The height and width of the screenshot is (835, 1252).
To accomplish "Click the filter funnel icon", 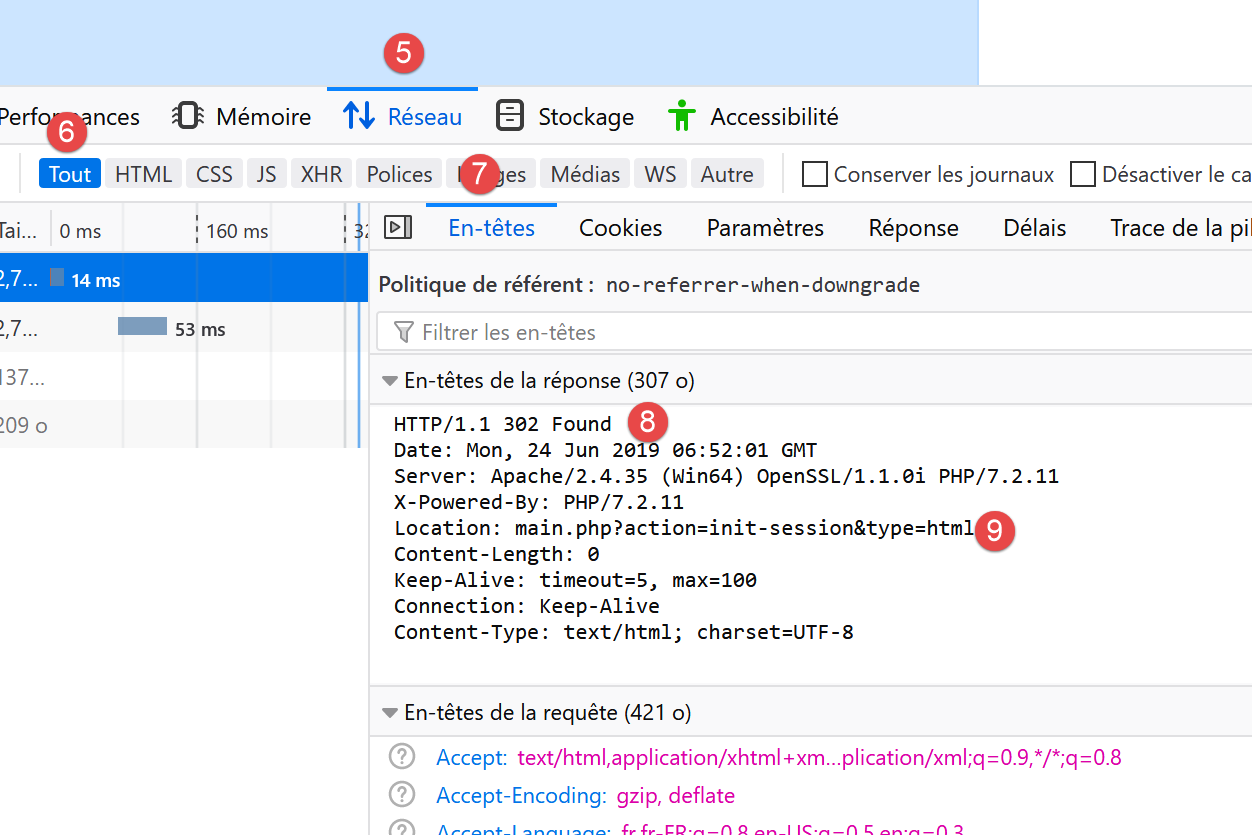I will (404, 332).
